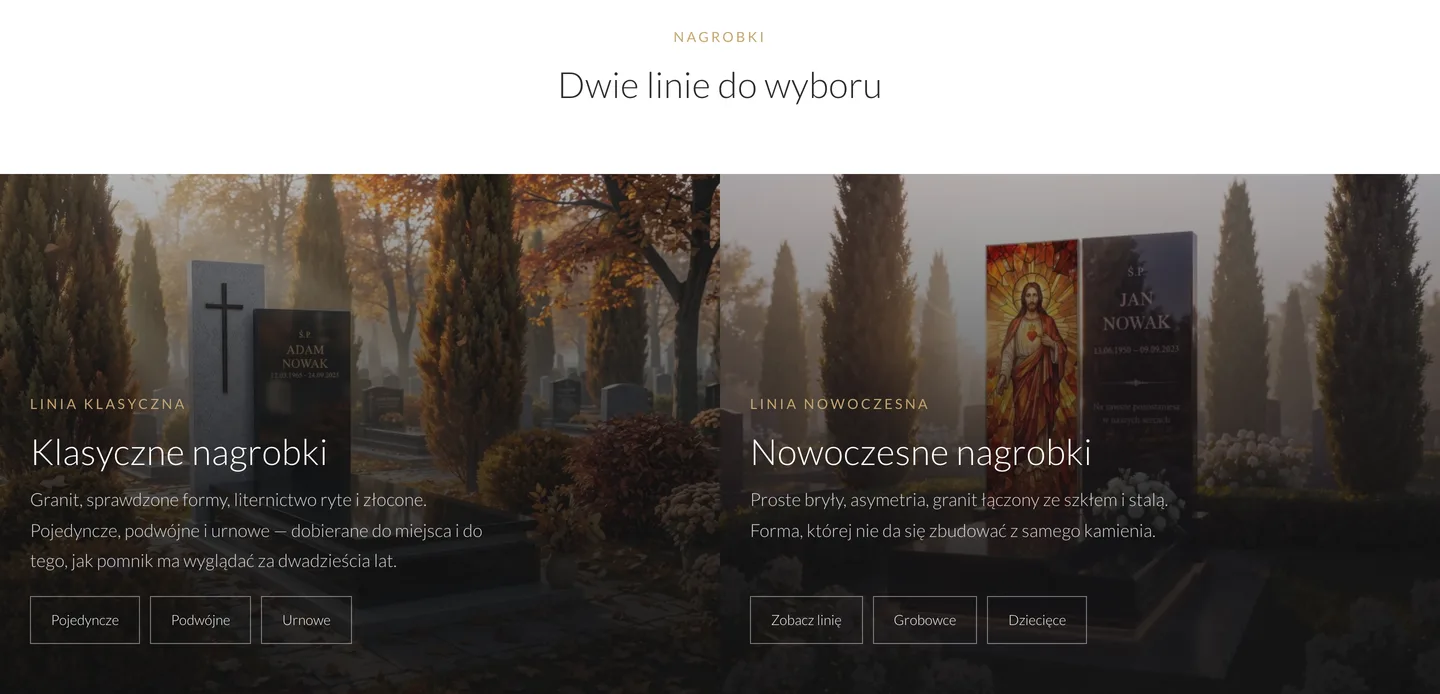Image resolution: width=1440 pixels, height=694 pixels.
Task: Click the Zobacz linię button
Action: tap(806, 620)
